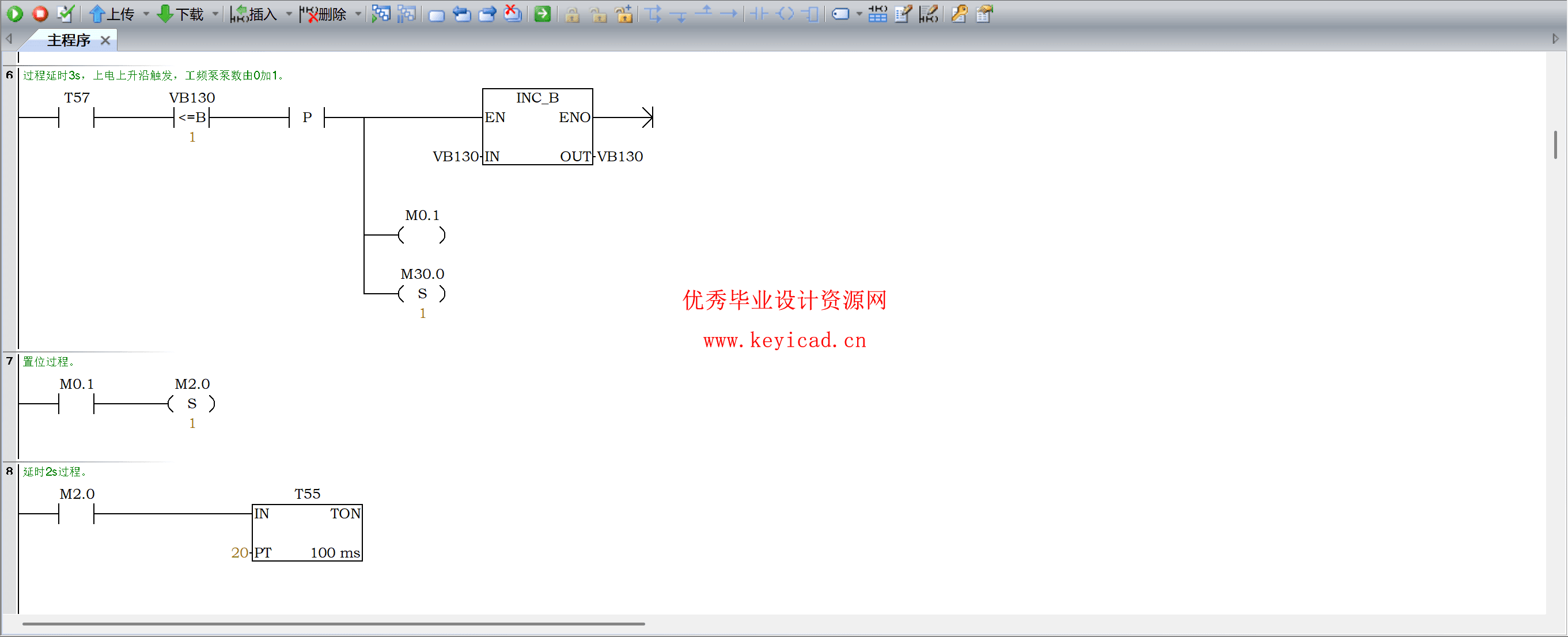Toggle the symbol information table icon

click(877, 13)
